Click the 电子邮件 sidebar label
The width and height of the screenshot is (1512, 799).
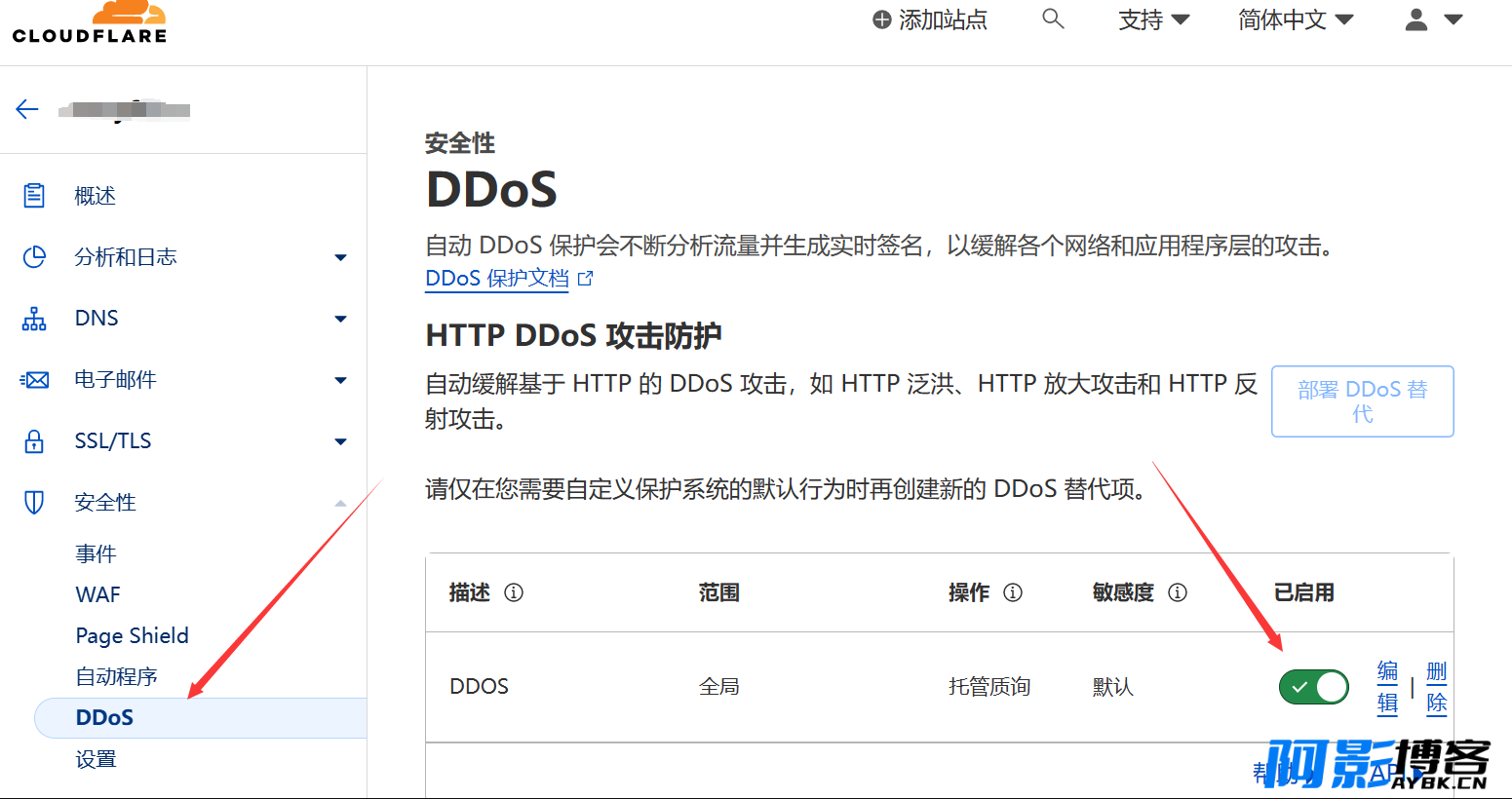tap(116, 380)
